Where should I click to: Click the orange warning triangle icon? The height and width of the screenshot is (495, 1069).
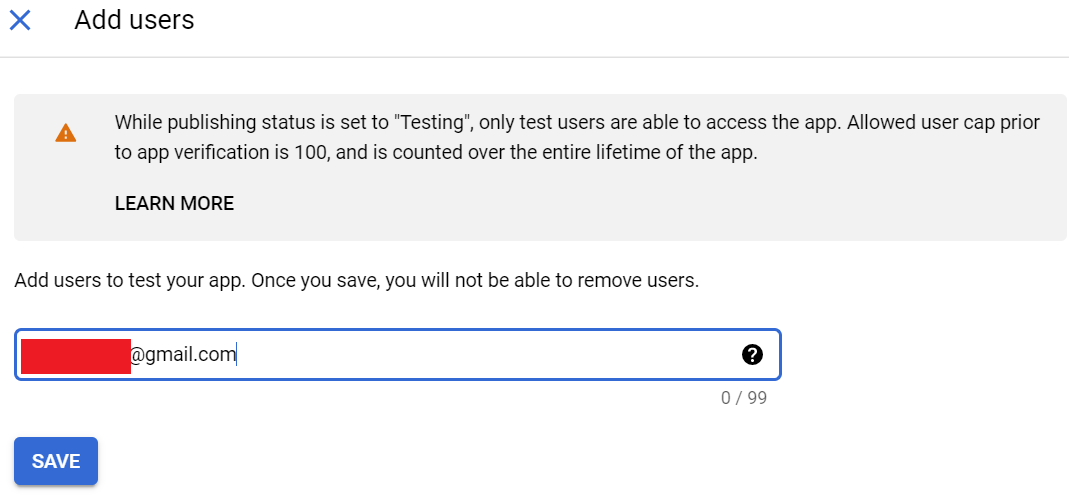click(65, 133)
